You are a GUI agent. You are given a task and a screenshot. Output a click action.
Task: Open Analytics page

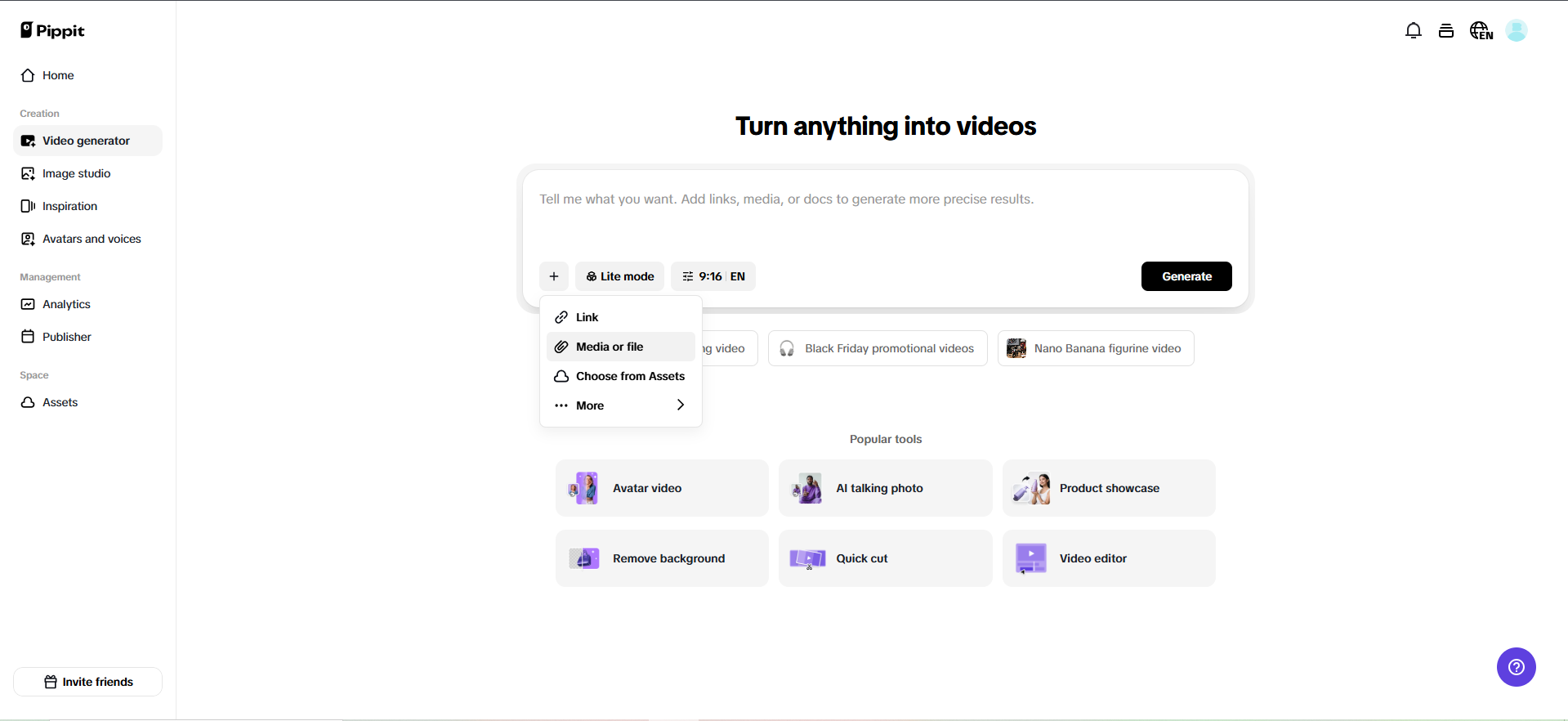pyautogui.click(x=88, y=304)
